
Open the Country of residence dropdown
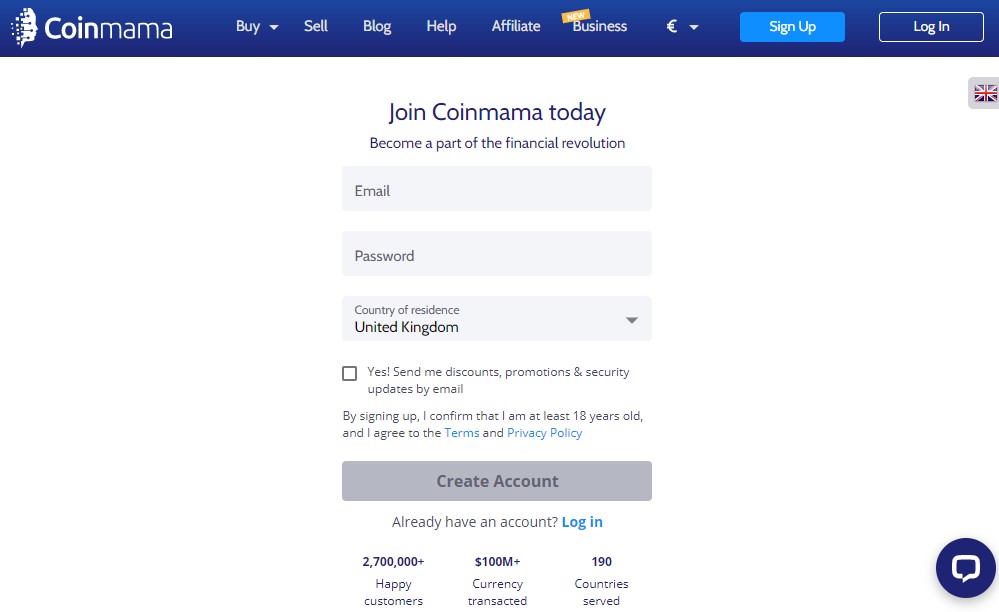click(x=497, y=318)
